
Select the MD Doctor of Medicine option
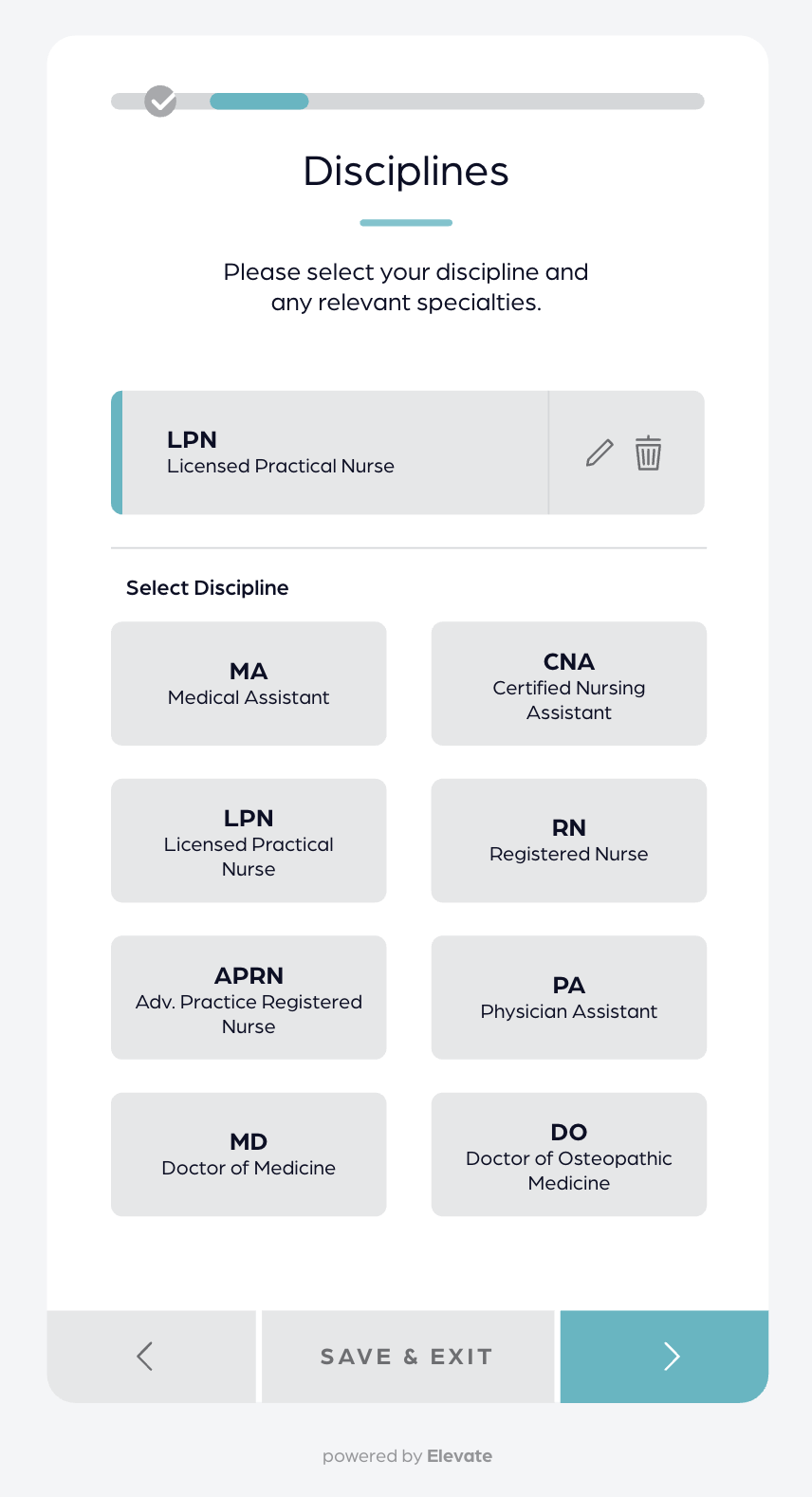tap(249, 1155)
